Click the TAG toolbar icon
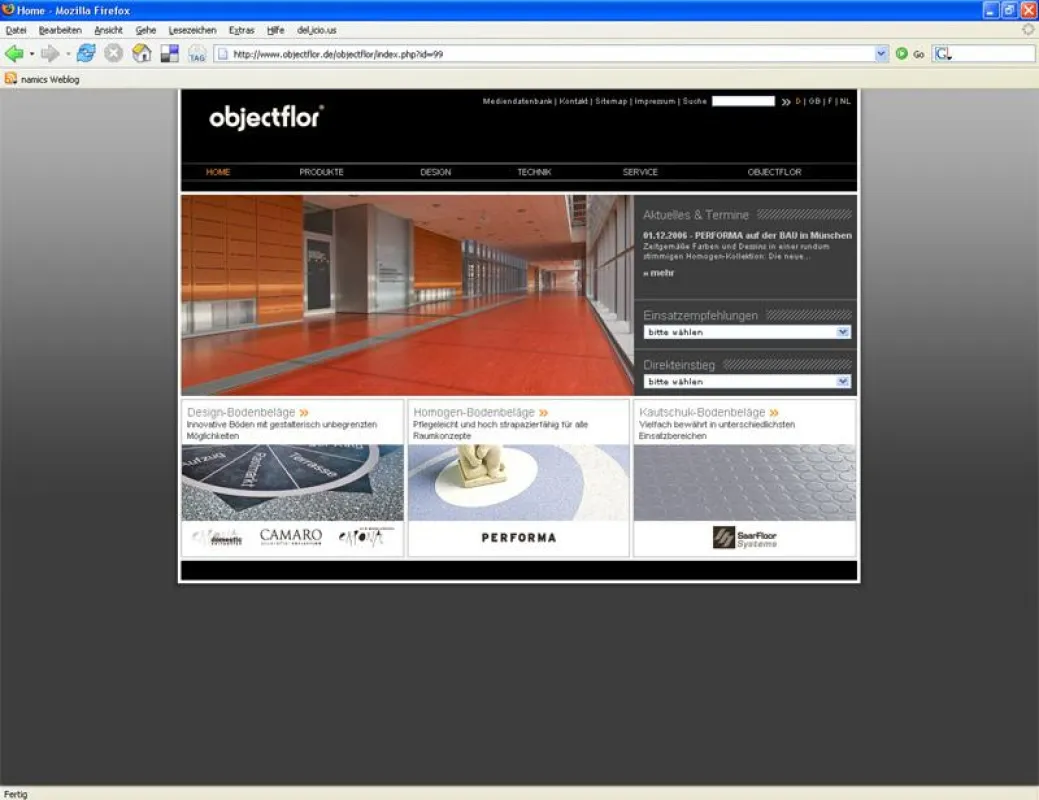This screenshot has height=800, width=1039. point(197,54)
